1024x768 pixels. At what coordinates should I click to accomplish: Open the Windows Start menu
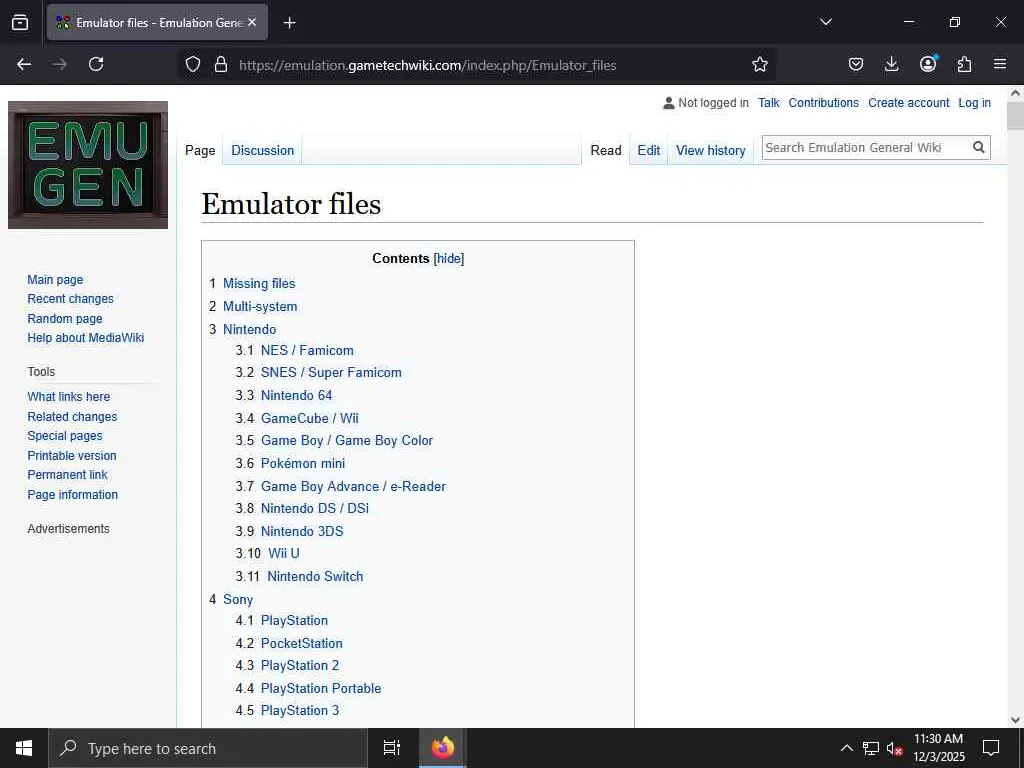24,748
